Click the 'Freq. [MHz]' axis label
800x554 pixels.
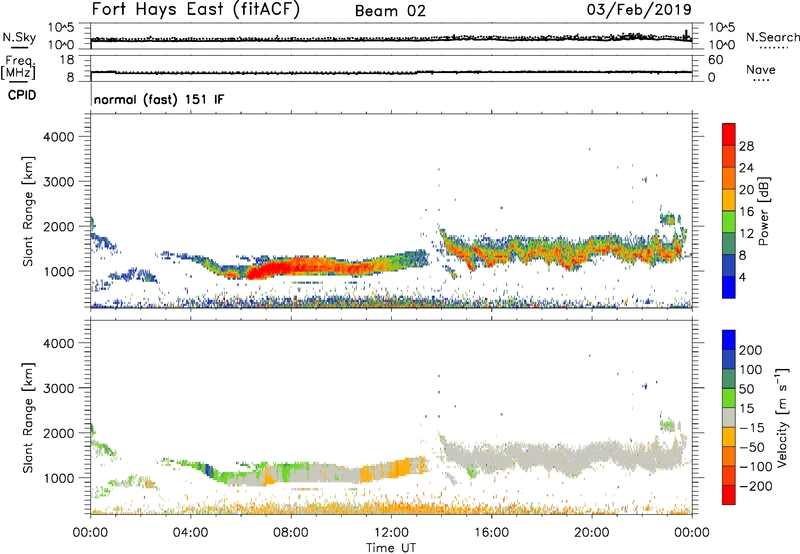click(x=18, y=67)
